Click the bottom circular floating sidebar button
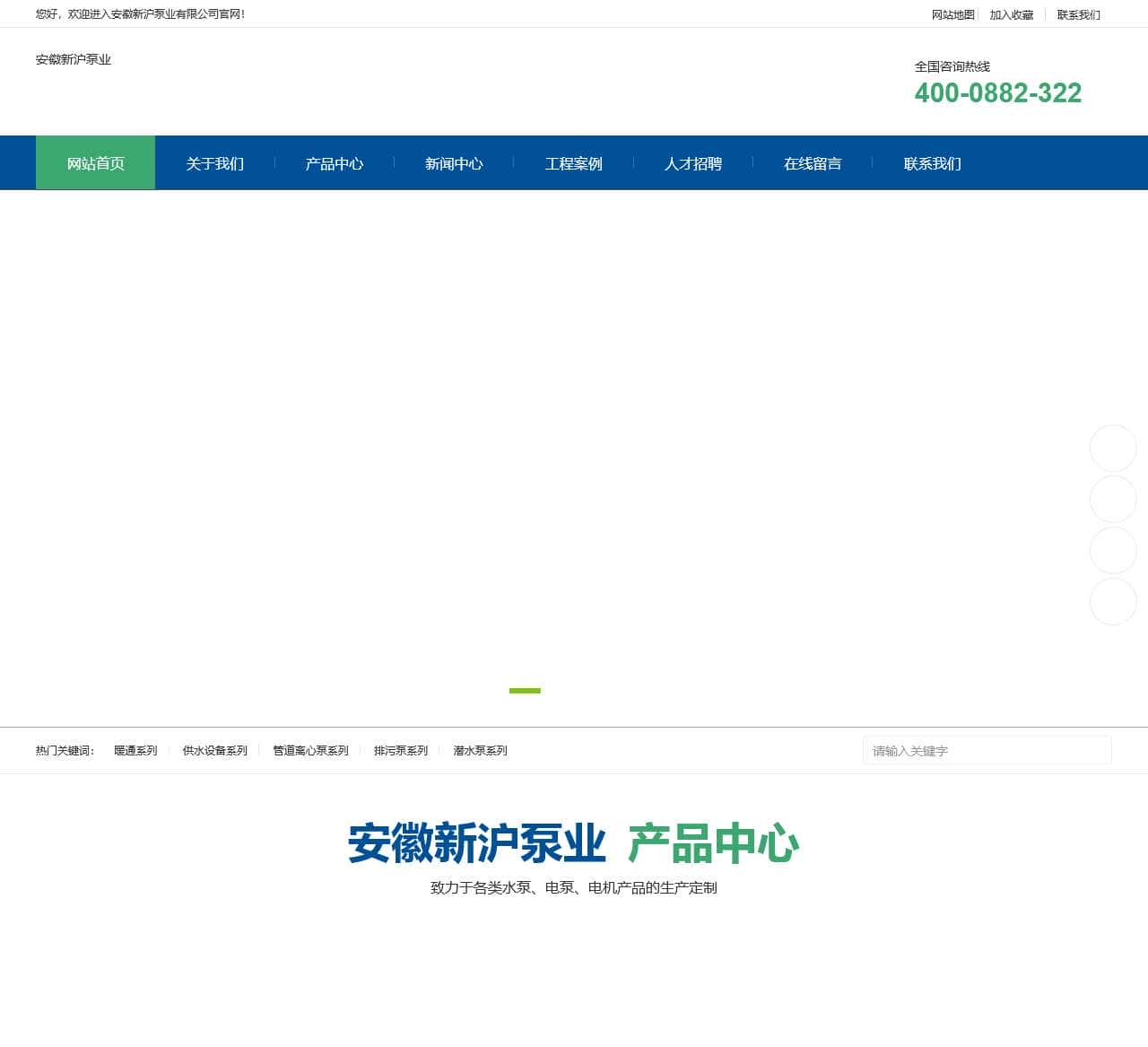1148x1047 pixels. (x=1112, y=602)
